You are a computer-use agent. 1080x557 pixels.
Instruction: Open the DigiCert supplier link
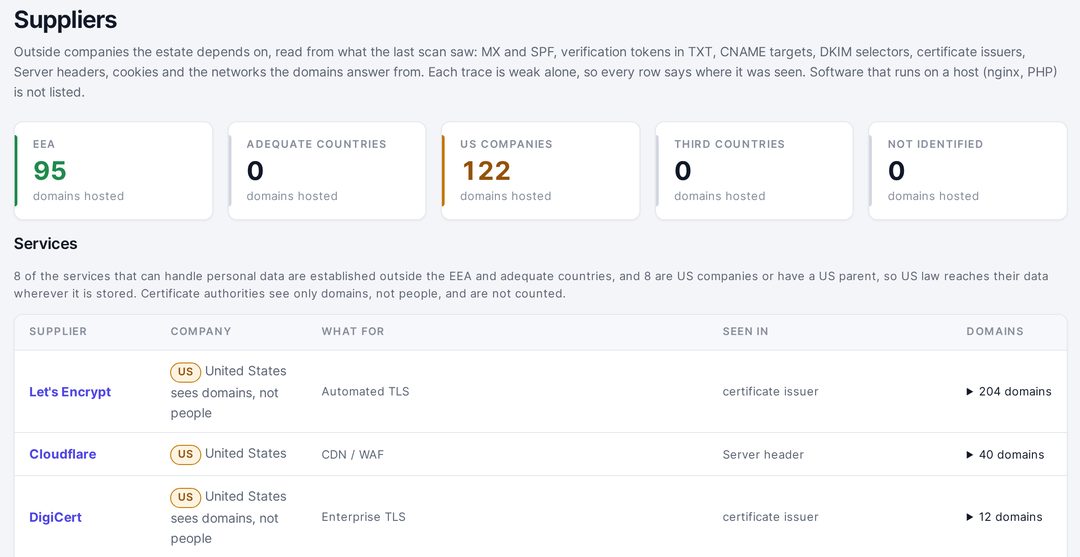tap(55, 517)
